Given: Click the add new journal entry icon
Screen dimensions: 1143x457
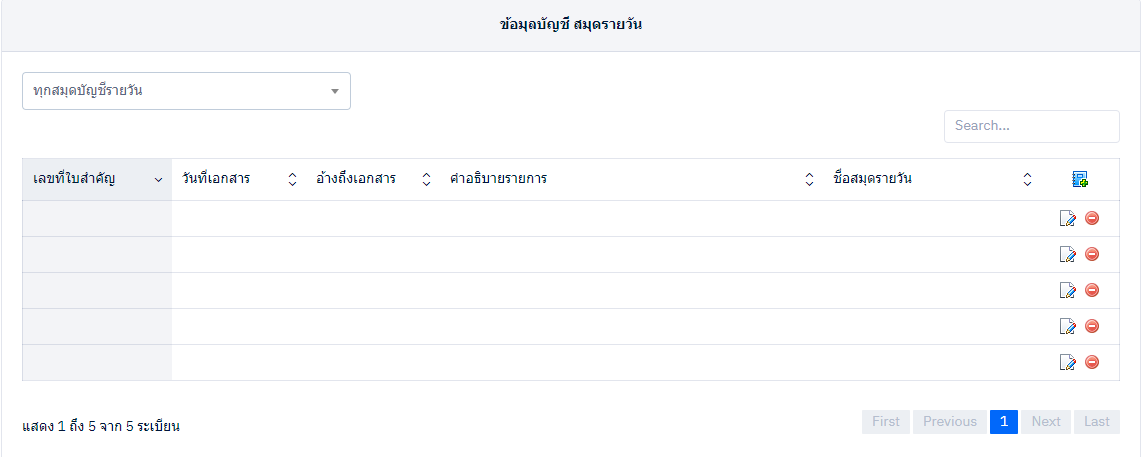Looking at the screenshot, I should point(1080,180).
